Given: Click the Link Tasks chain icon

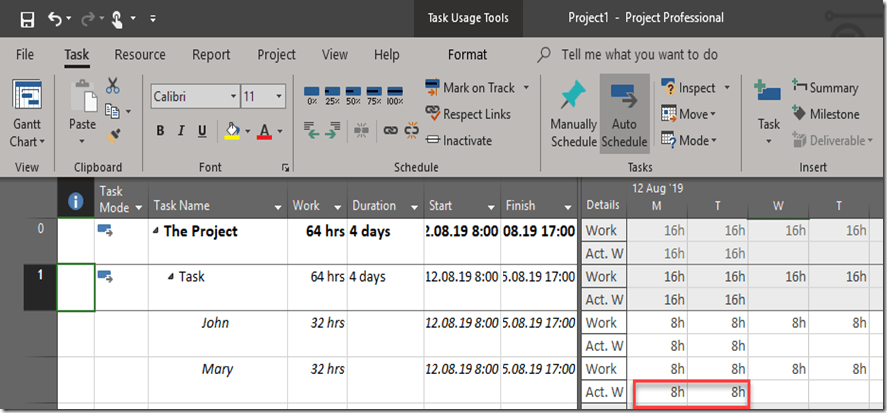Looking at the screenshot, I should coord(390,131).
